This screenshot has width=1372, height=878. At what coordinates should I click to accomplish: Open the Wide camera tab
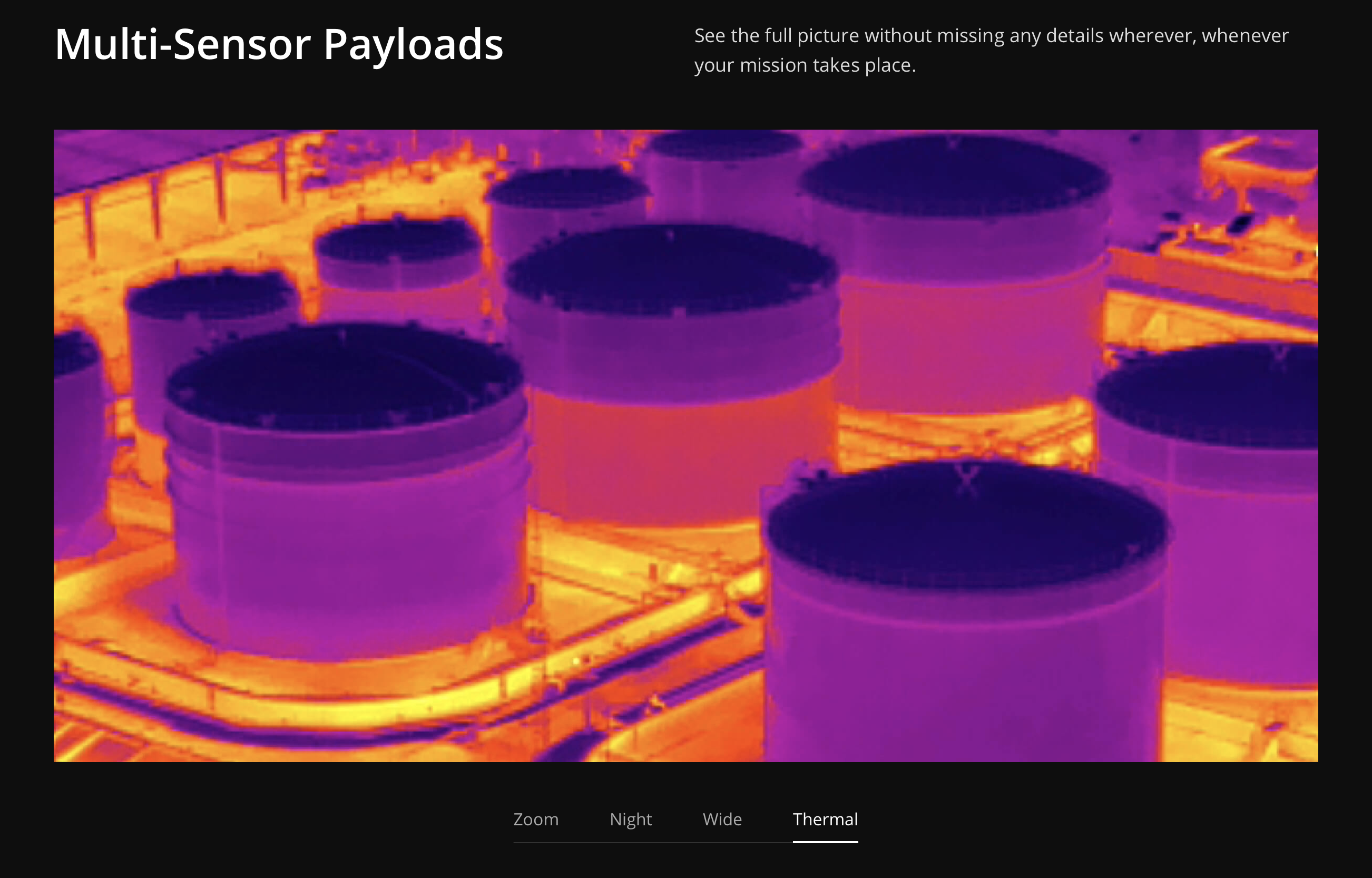pyautogui.click(x=722, y=820)
